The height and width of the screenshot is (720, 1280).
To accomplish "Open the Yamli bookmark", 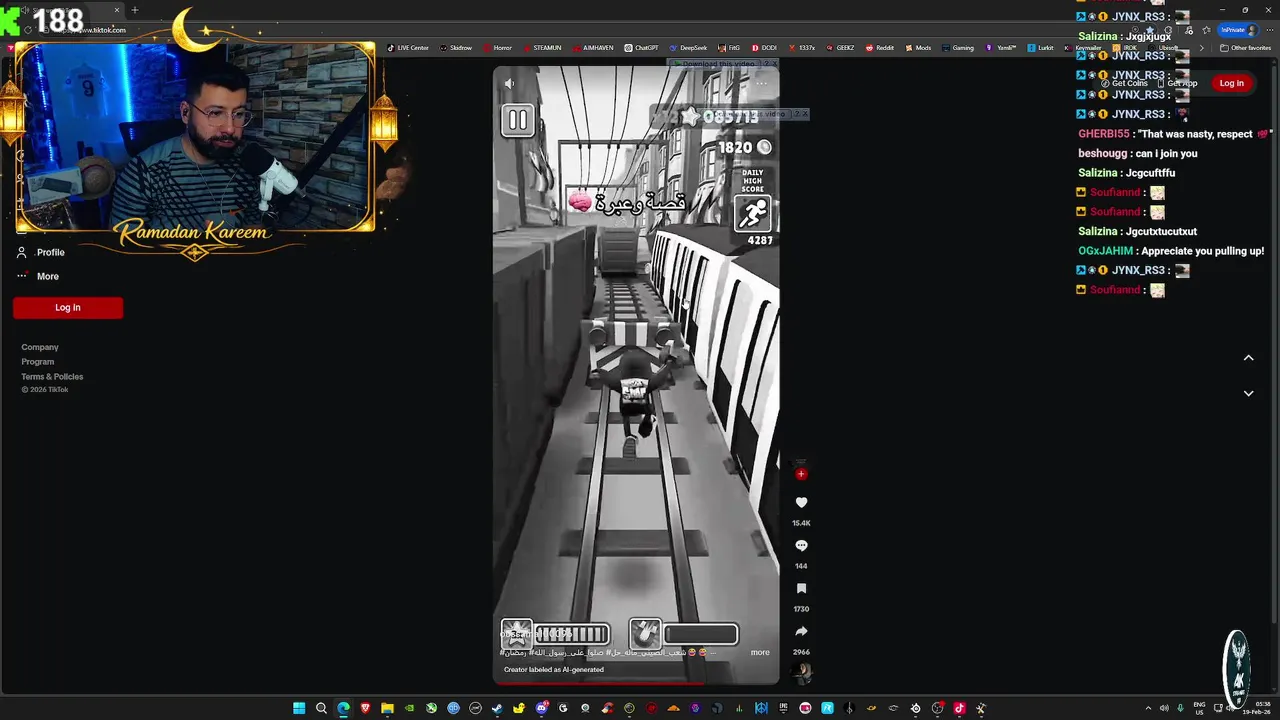I will 1001,47.
